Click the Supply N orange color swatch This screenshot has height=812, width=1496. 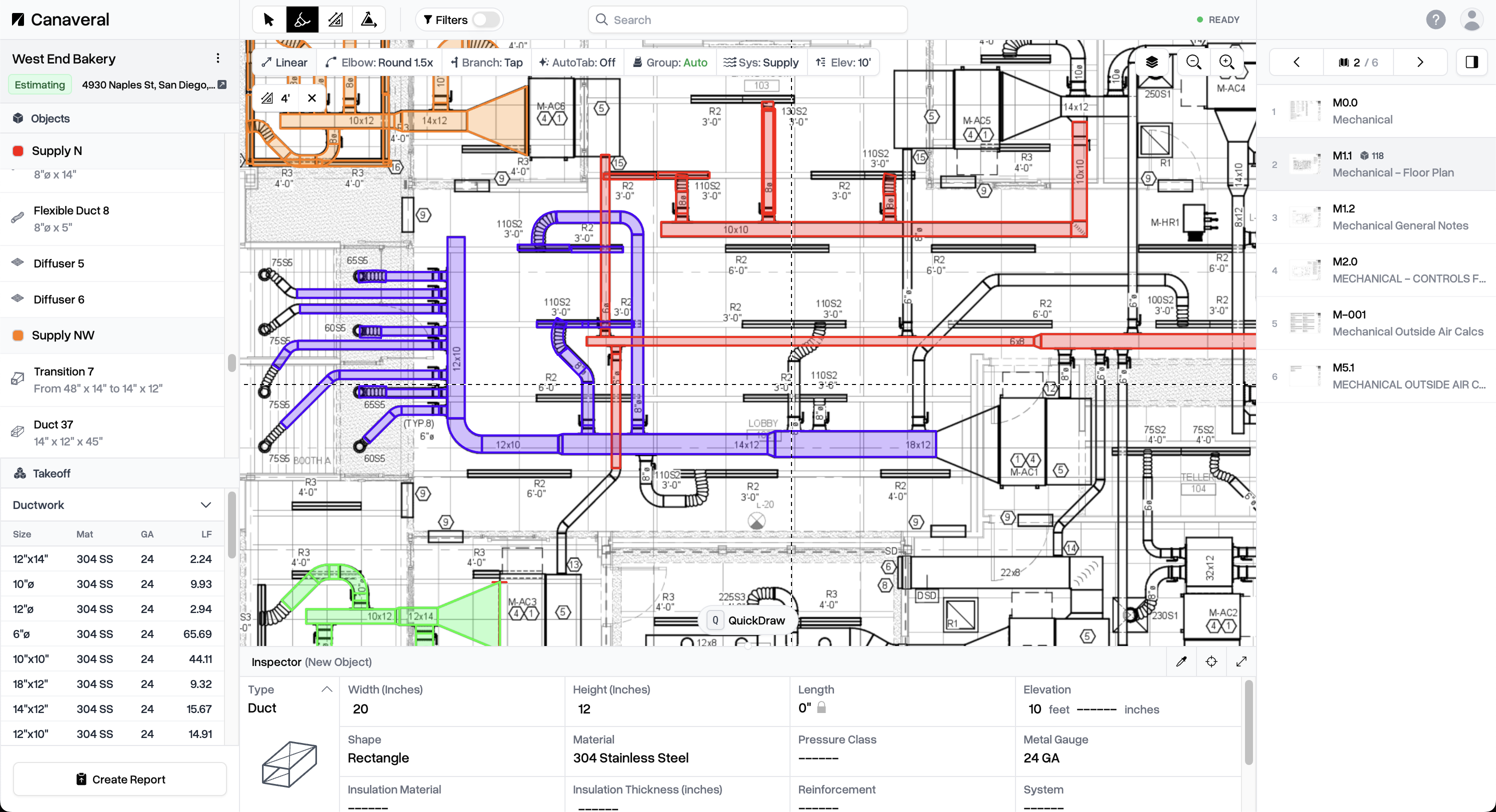coord(17,150)
